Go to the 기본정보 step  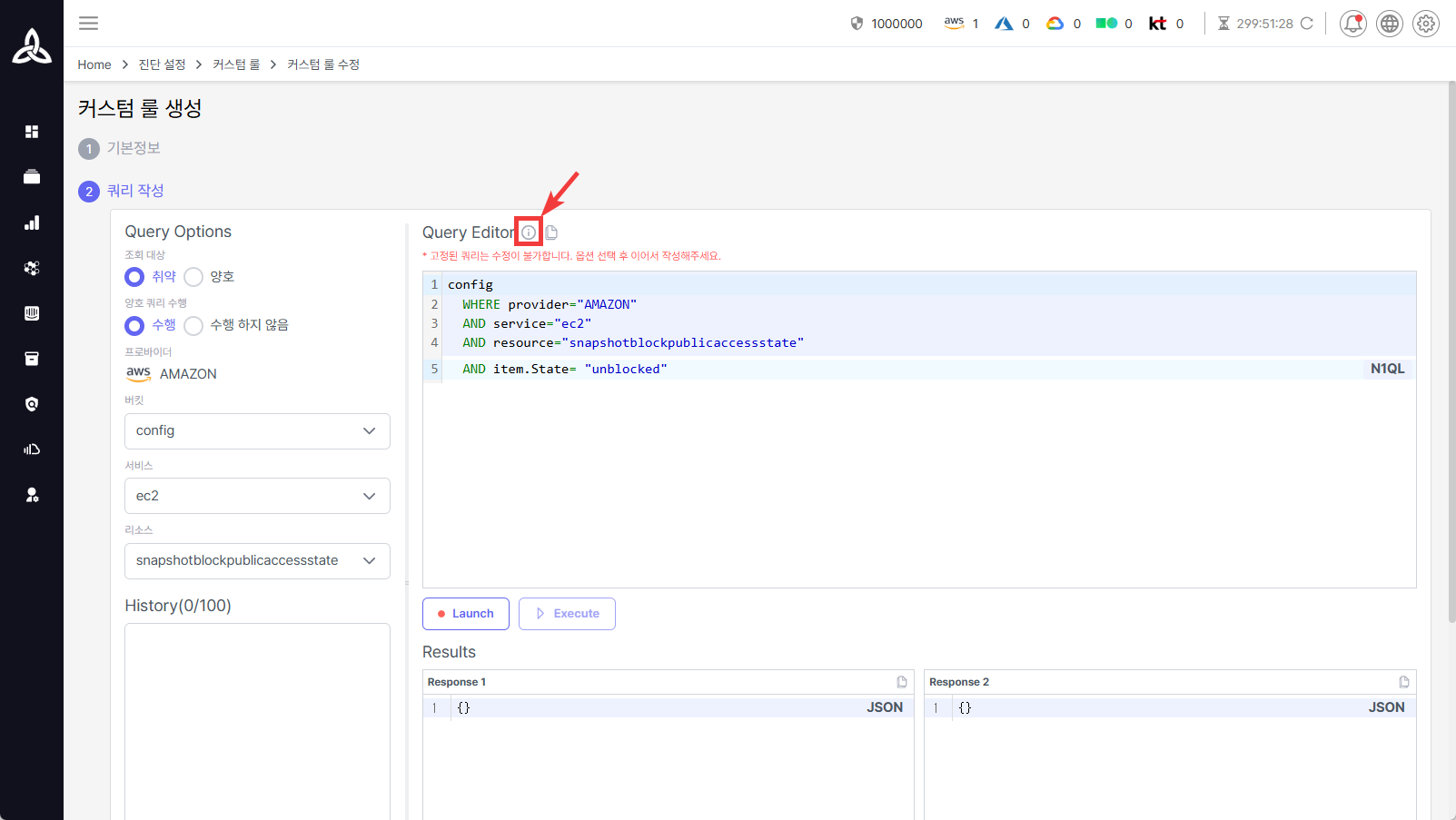(134, 148)
